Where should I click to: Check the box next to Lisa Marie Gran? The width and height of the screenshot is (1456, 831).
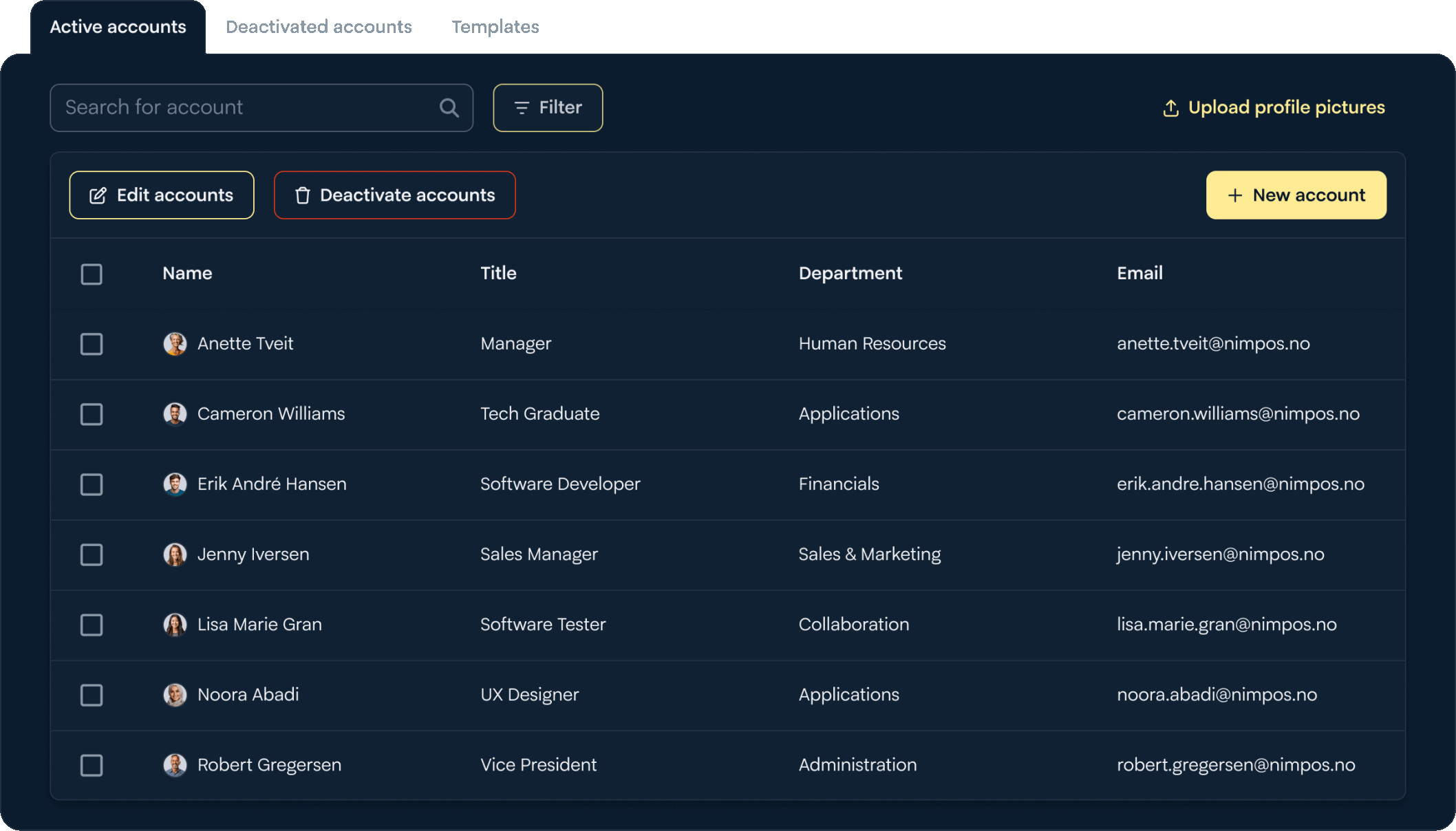coord(92,625)
